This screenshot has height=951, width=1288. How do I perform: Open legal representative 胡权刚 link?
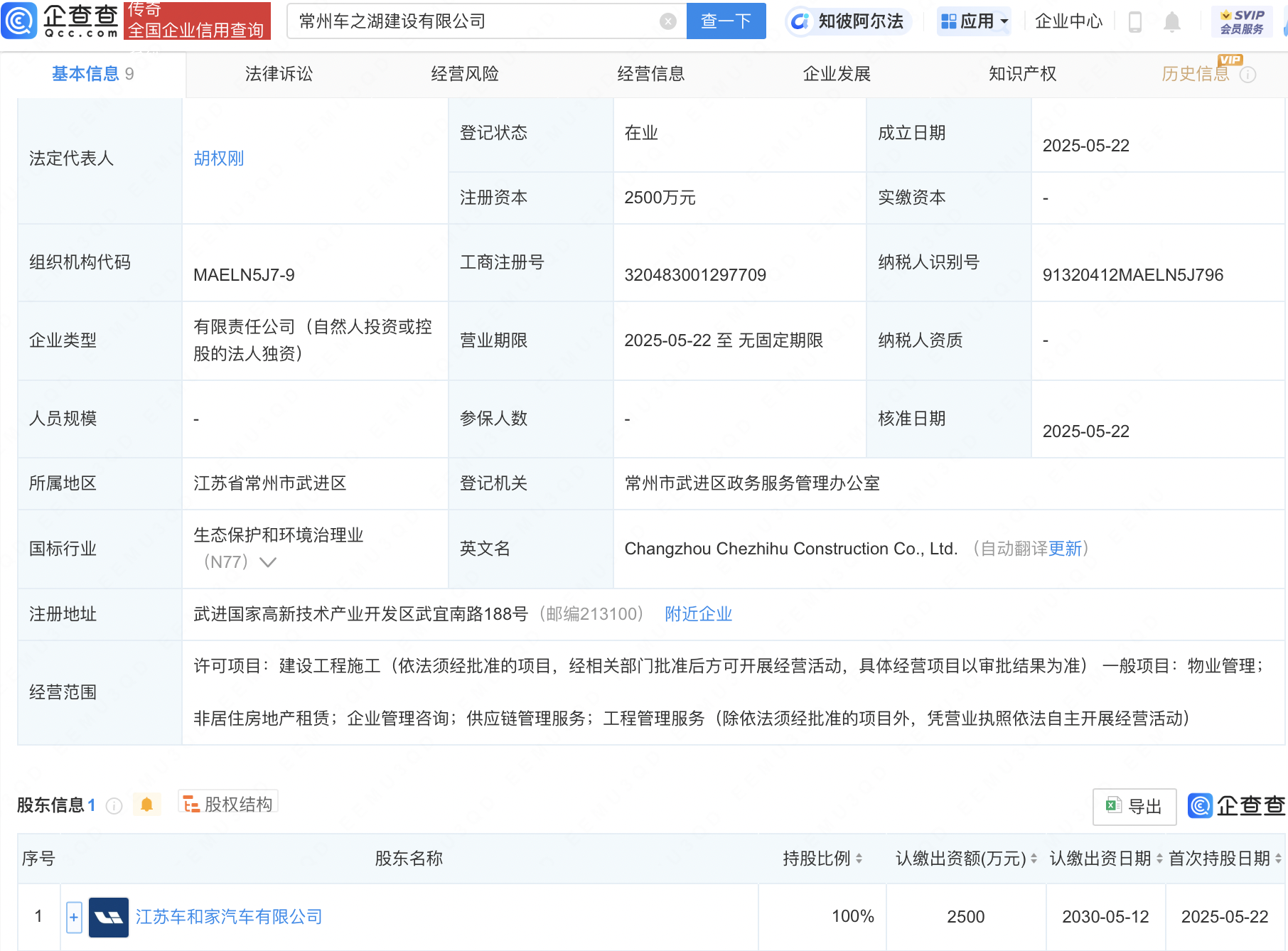coord(219,158)
